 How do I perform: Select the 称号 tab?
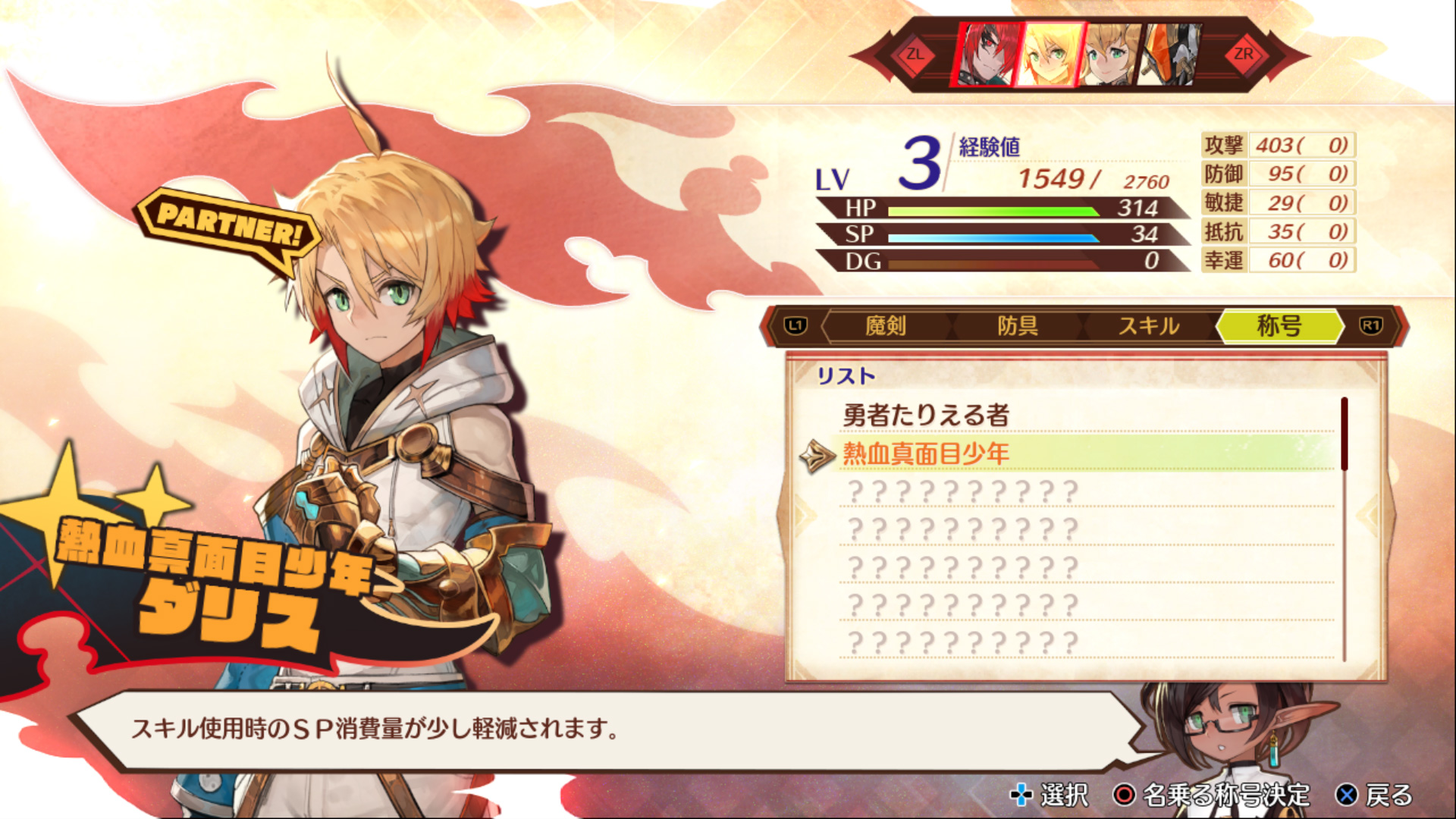click(1280, 326)
